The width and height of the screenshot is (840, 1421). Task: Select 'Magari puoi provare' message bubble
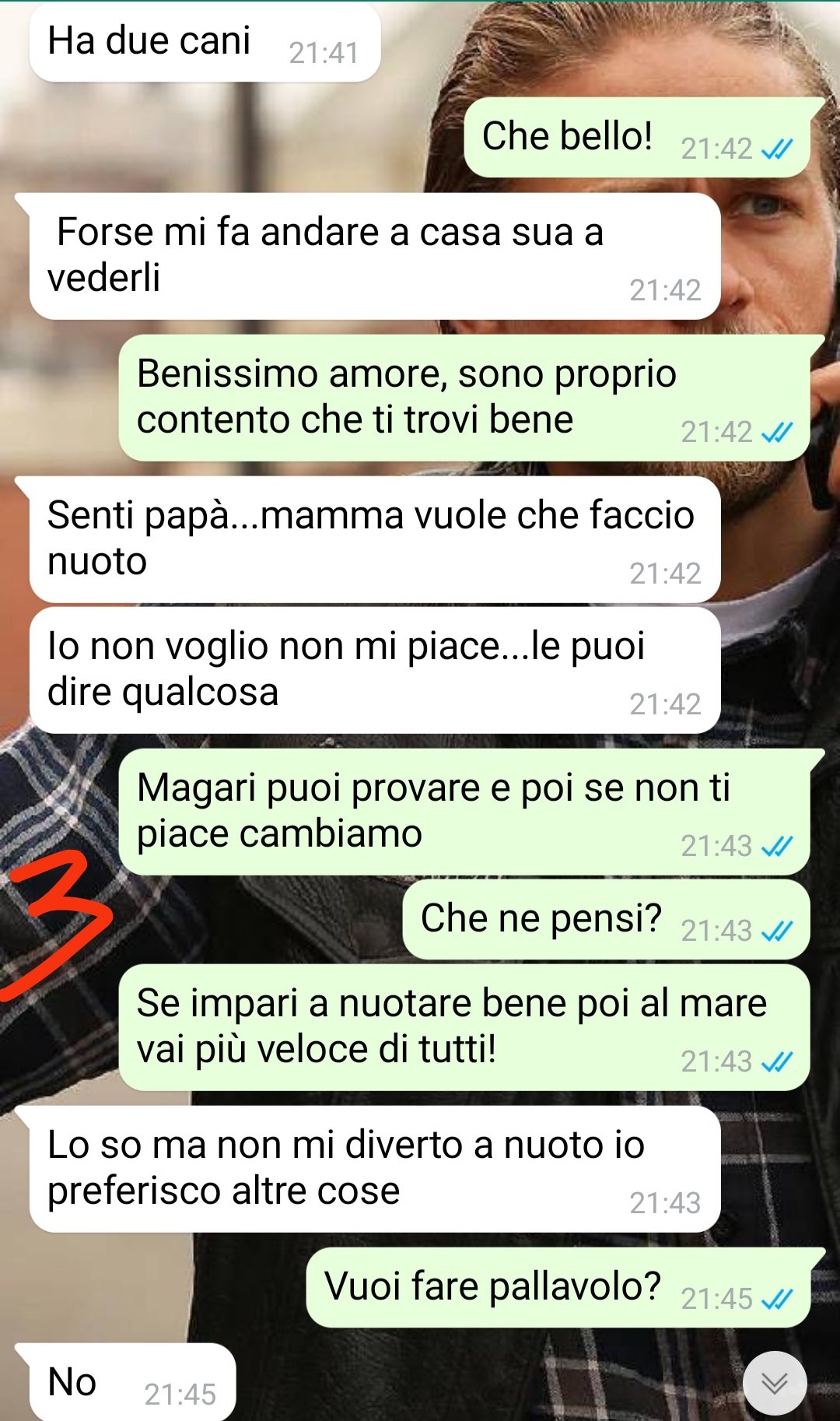pyautogui.click(x=464, y=812)
